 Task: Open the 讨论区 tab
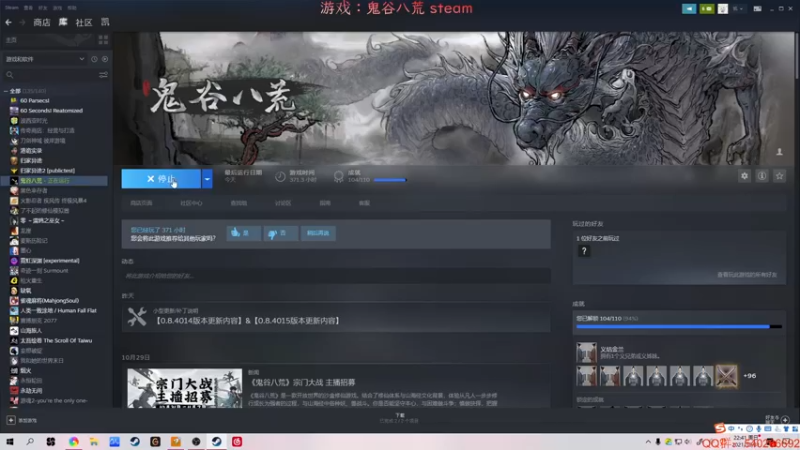coord(283,203)
